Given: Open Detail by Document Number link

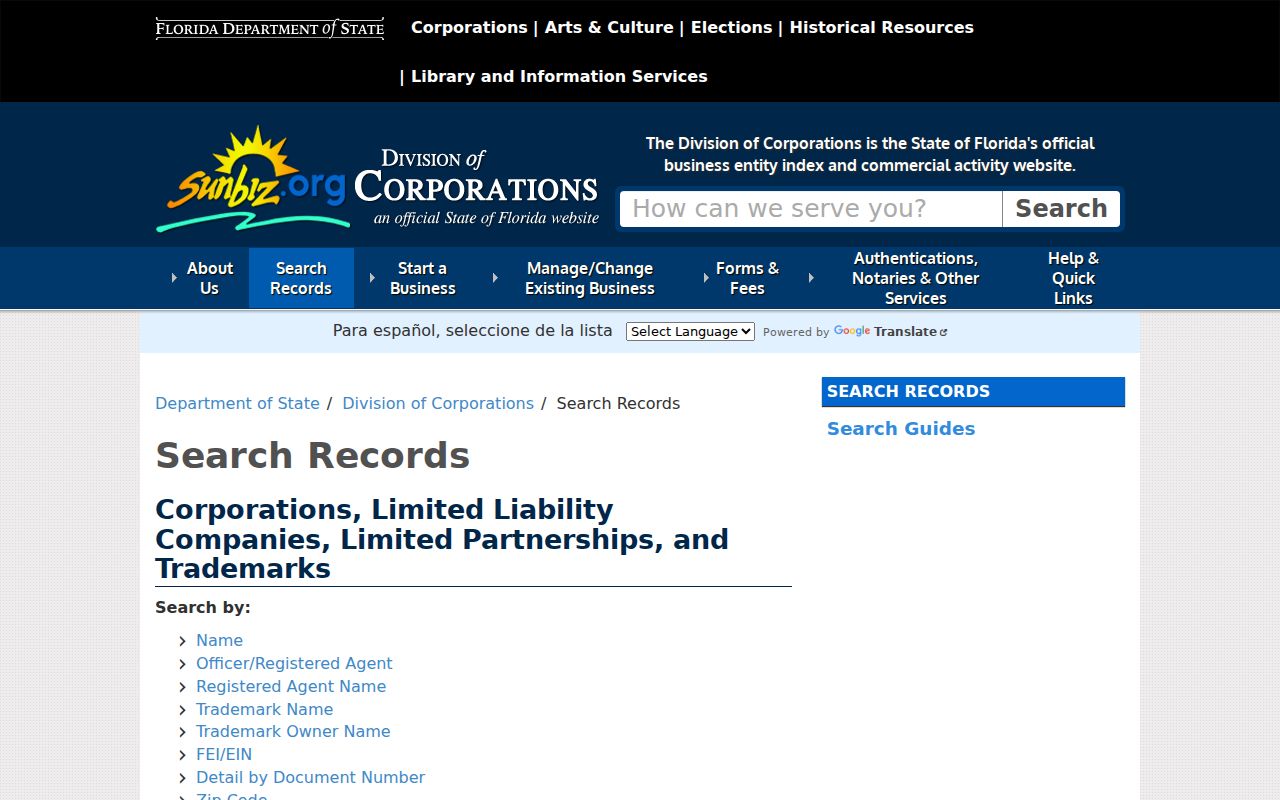Looking at the screenshot, I should 310,777.
